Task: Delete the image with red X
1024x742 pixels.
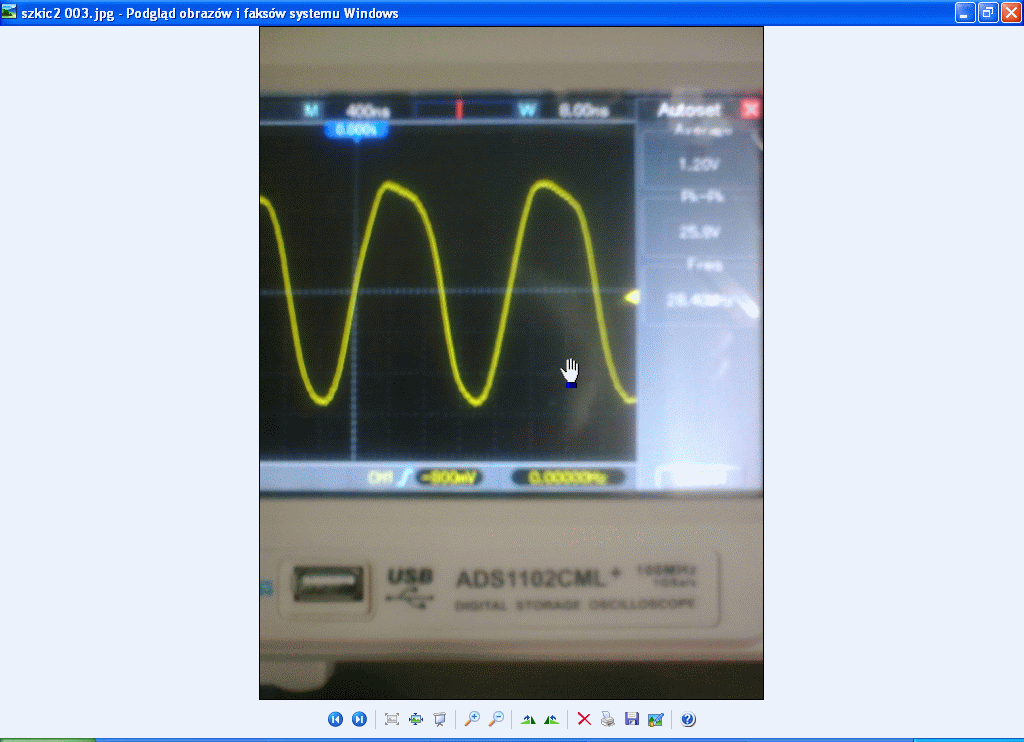Action: tap(584, 719)
